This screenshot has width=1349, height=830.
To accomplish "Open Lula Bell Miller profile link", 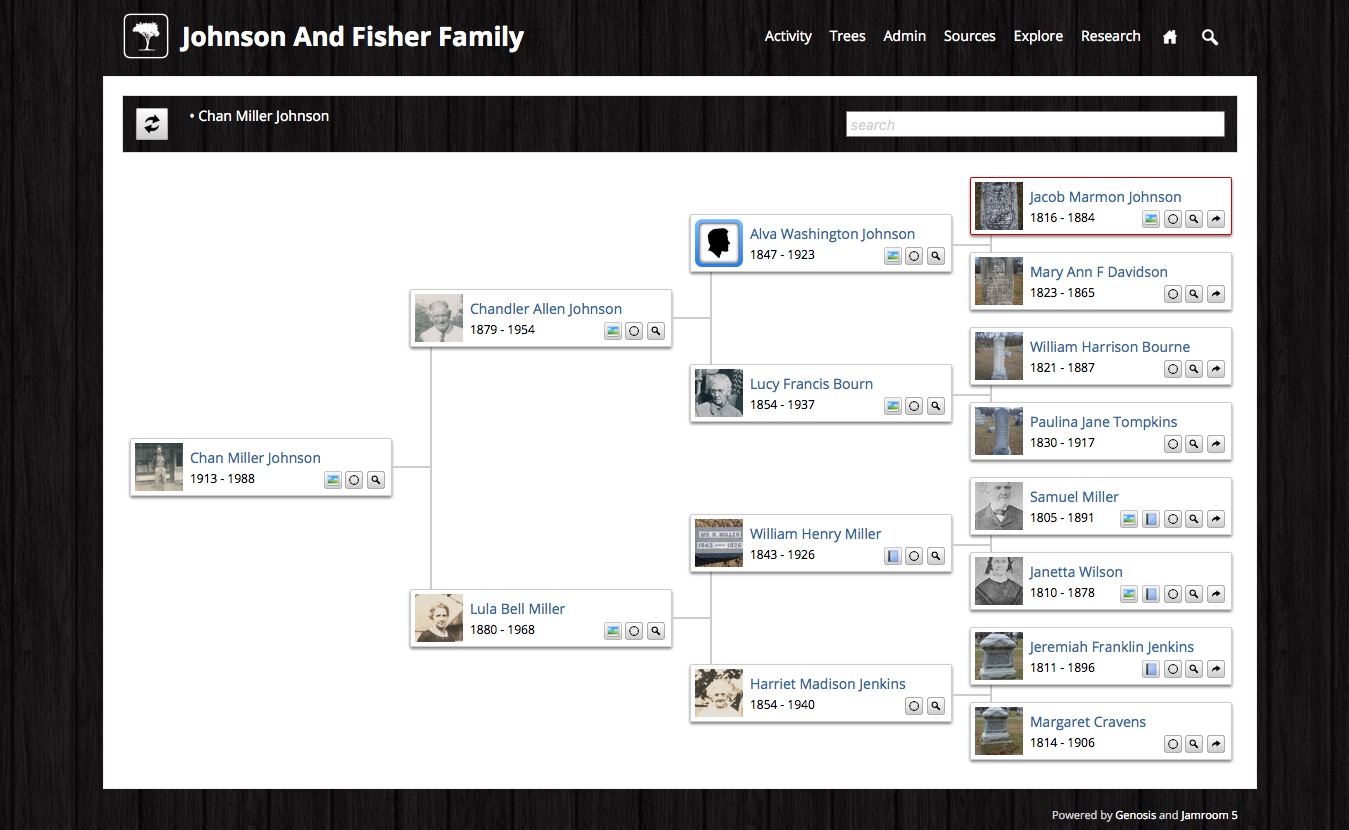I will 517,609.
